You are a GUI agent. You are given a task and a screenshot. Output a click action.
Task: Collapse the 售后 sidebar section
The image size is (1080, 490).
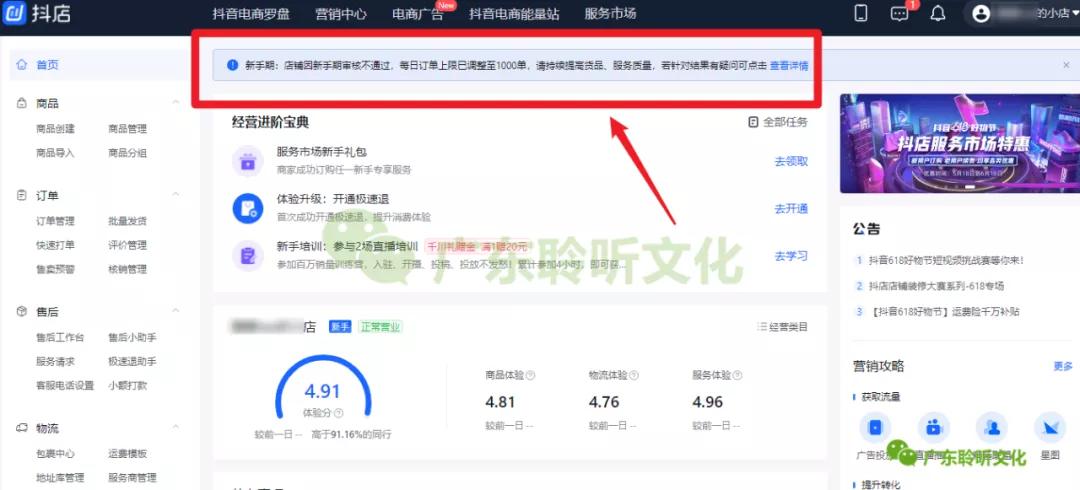(176, 311)
